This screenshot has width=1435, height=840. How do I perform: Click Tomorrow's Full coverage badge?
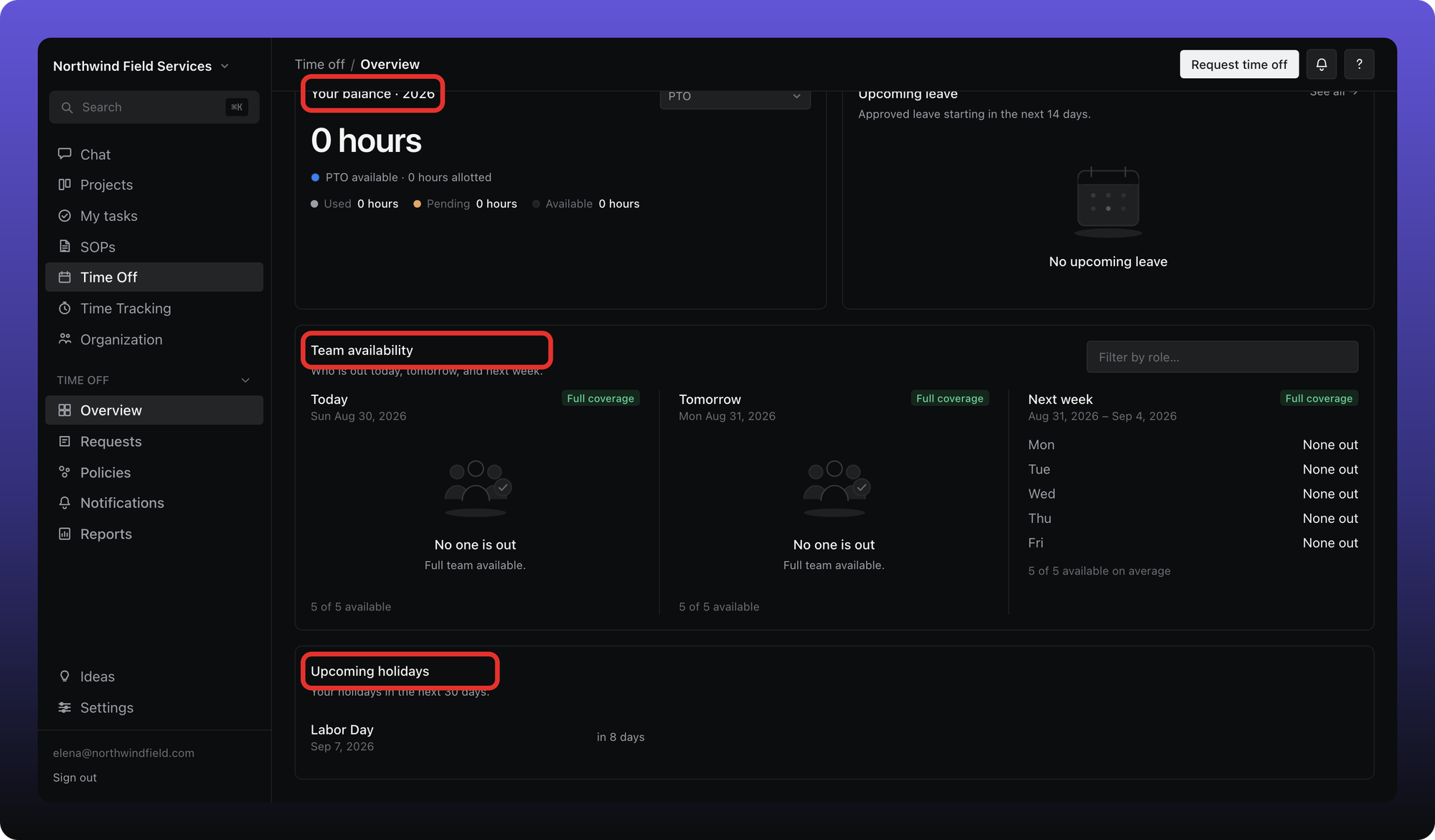pyautogui.click(x=949, y=398)
